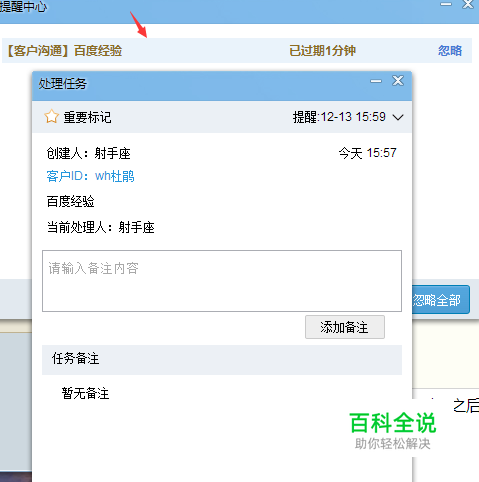Click the 提醒:12-13 15:59 time value
479x482 pixels.
(339, 117)
